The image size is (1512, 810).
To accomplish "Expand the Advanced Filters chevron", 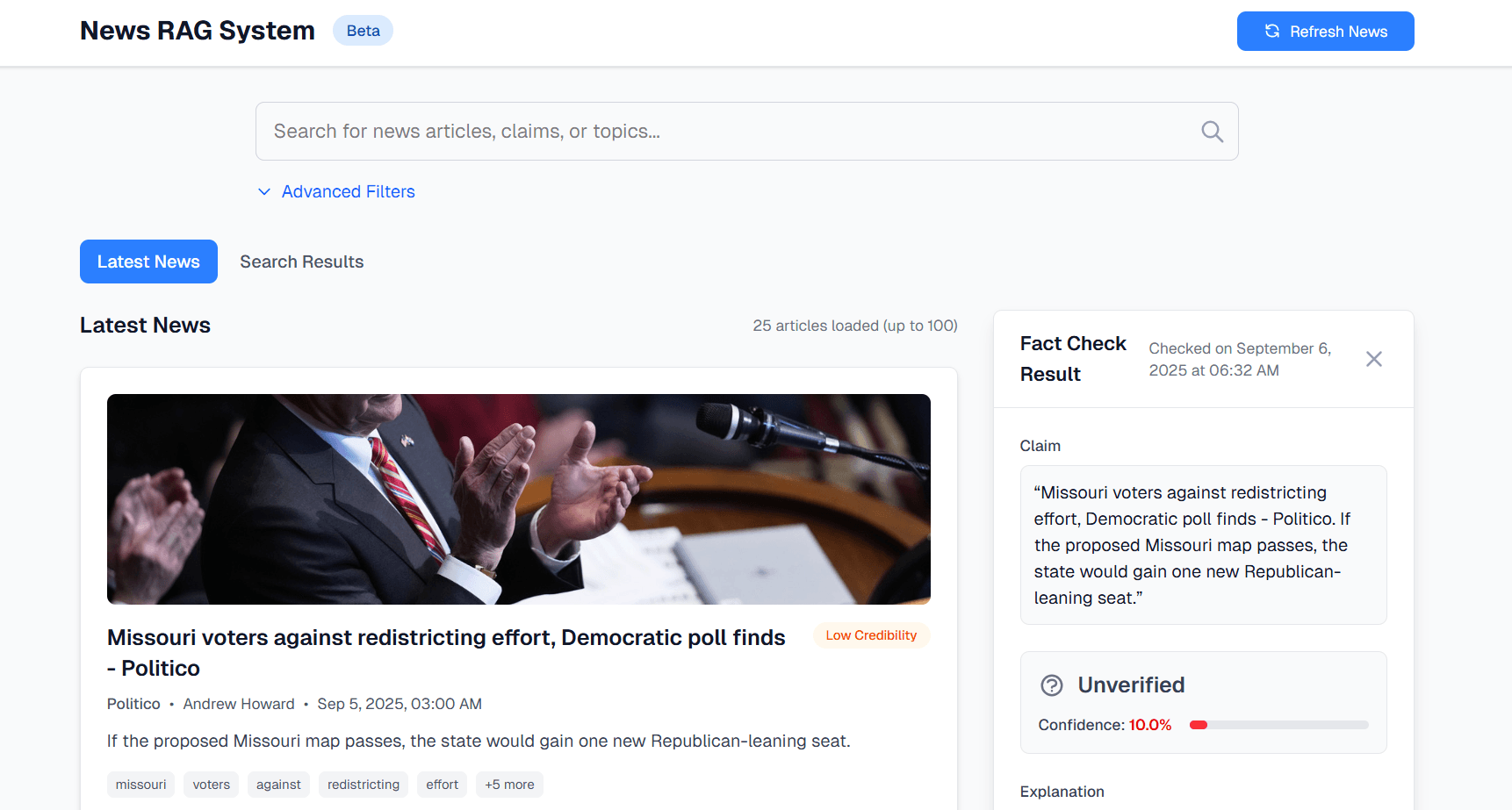I will 264,191.
